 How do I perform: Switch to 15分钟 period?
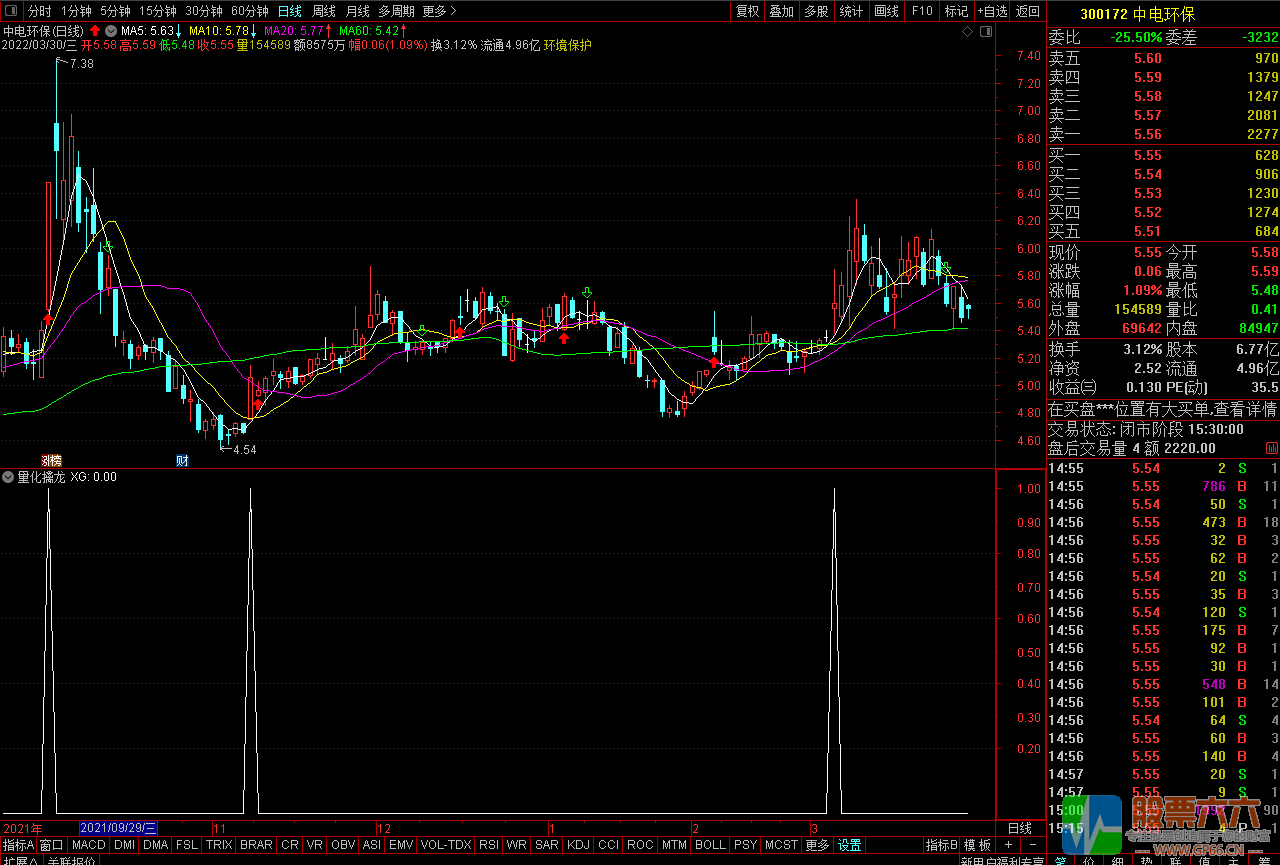157,11
